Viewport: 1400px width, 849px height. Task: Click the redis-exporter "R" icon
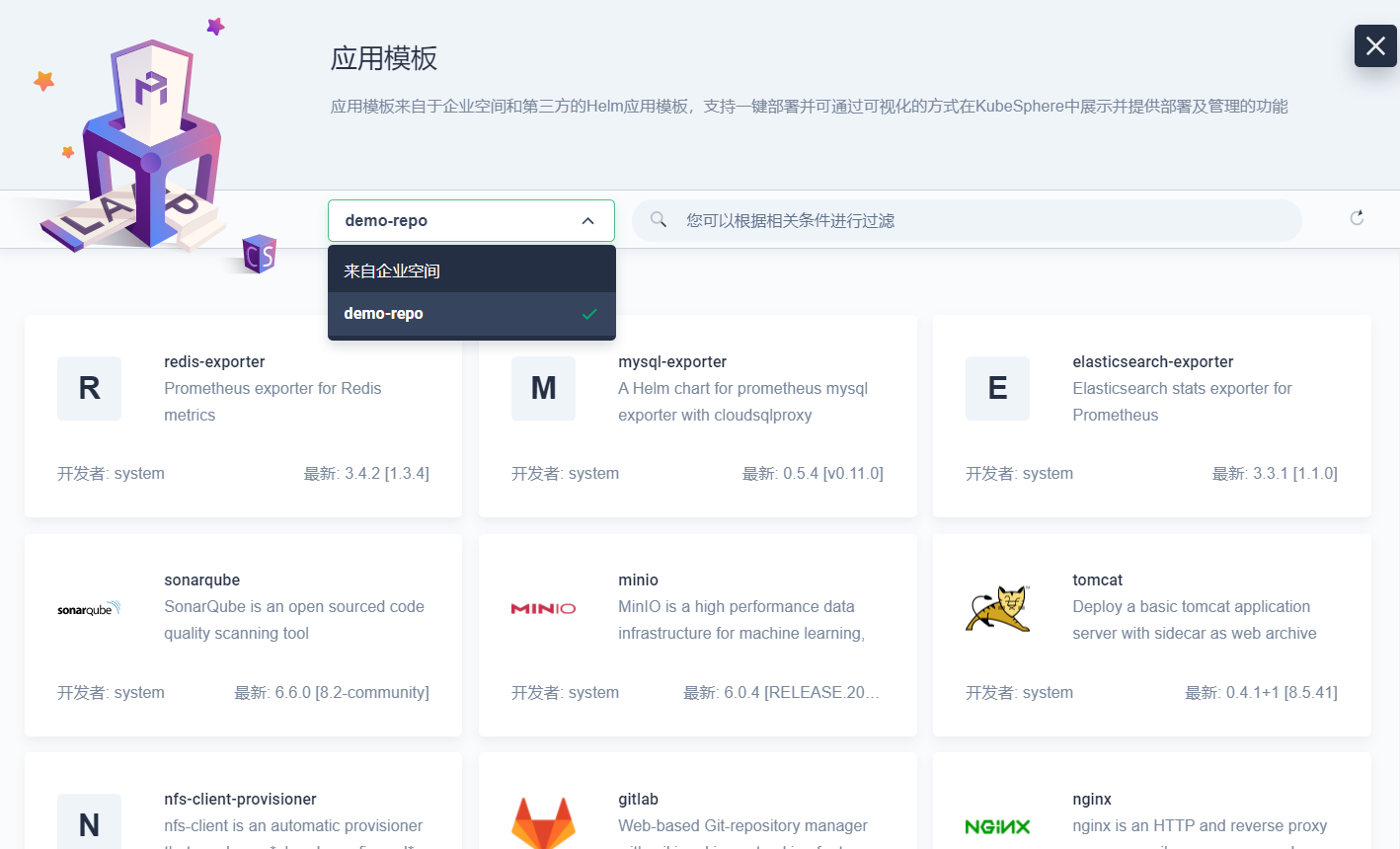point(89,388)
